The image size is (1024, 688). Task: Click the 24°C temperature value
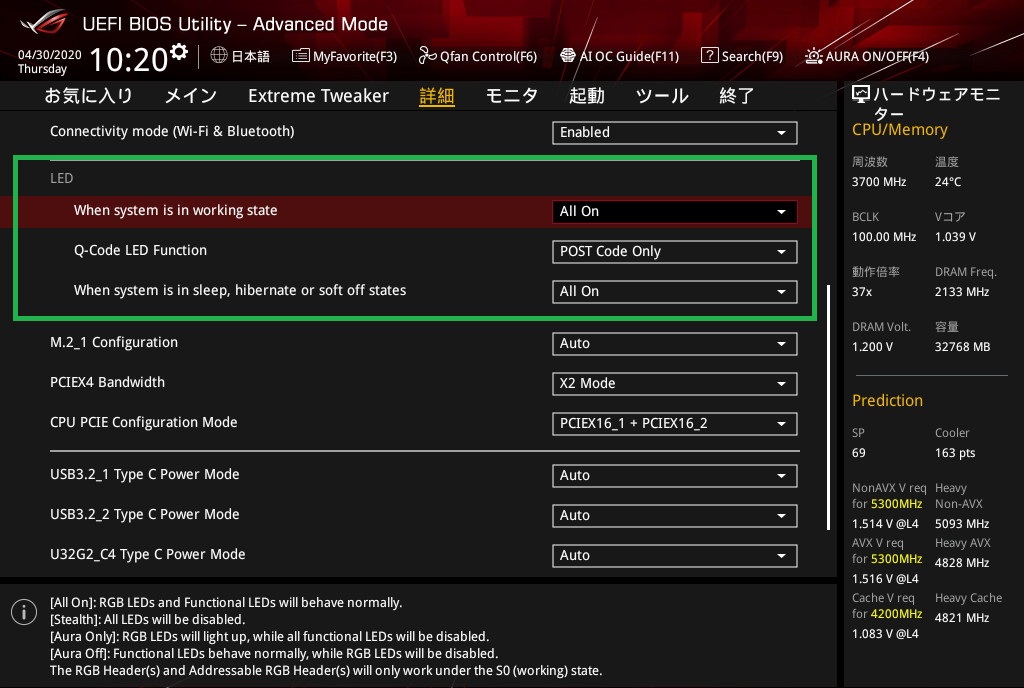click(948, 181)
